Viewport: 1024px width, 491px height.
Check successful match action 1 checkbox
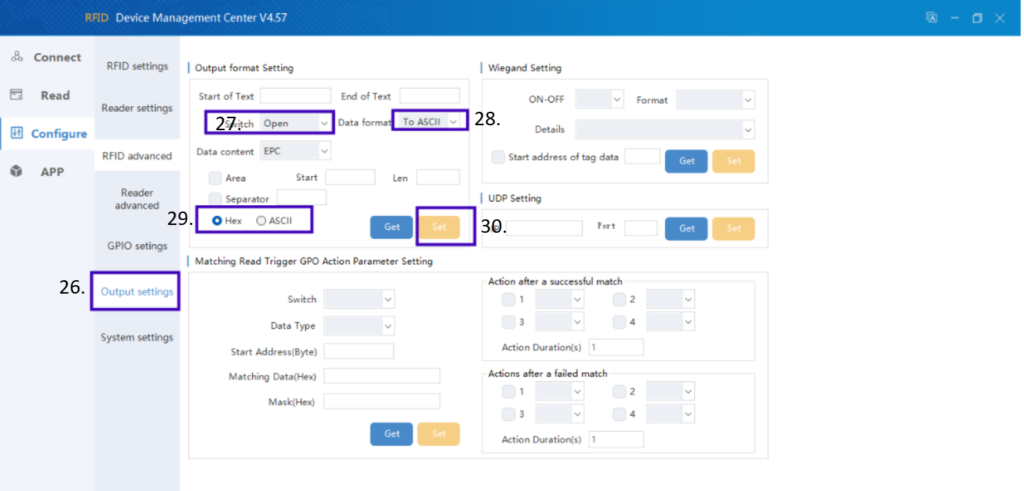pyautogui.click(x=508, y=300)
